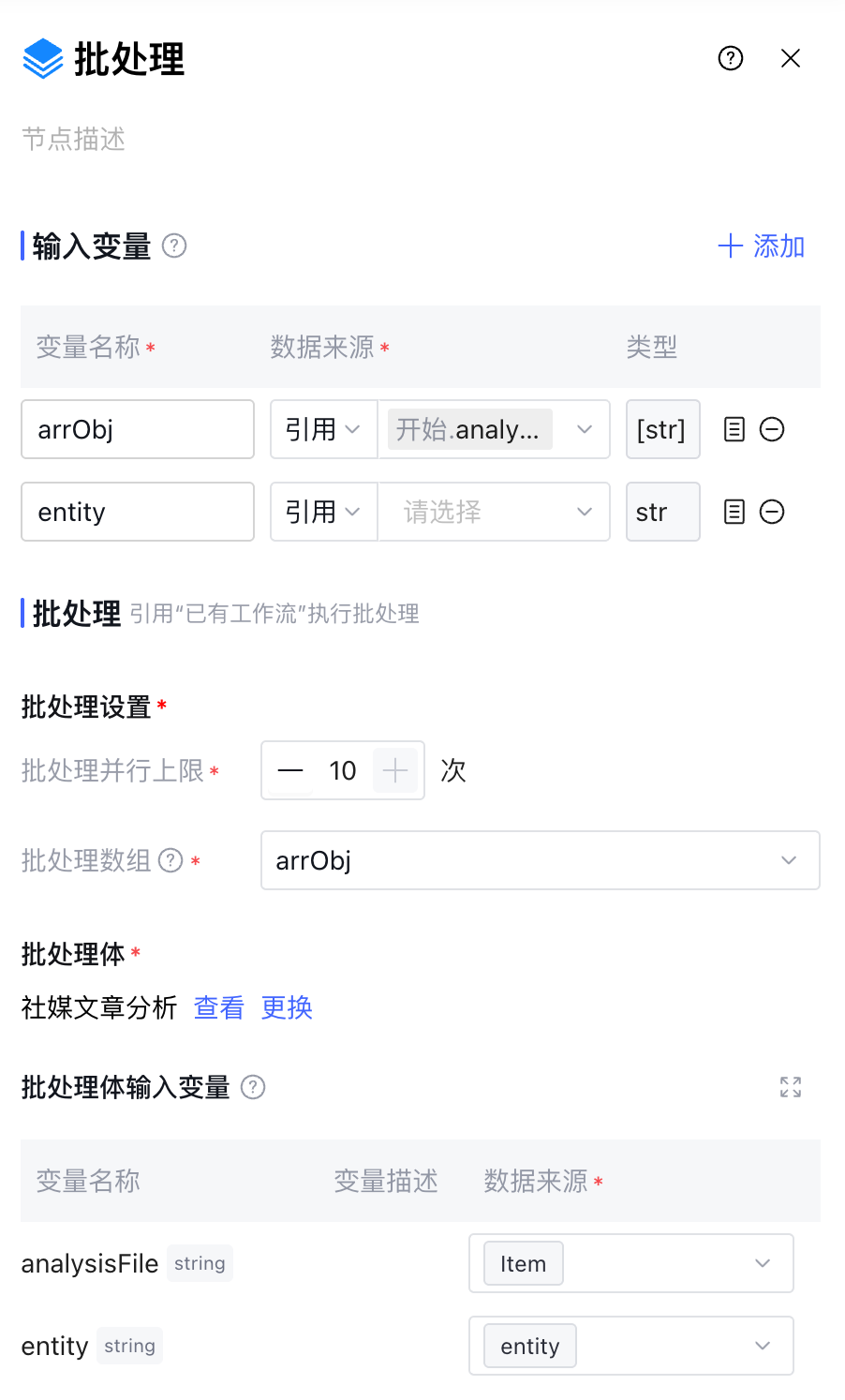This screenshot has height=1400, width=845.
Task: Increase the parallel limit with plus button
Action: coord(395,770)
